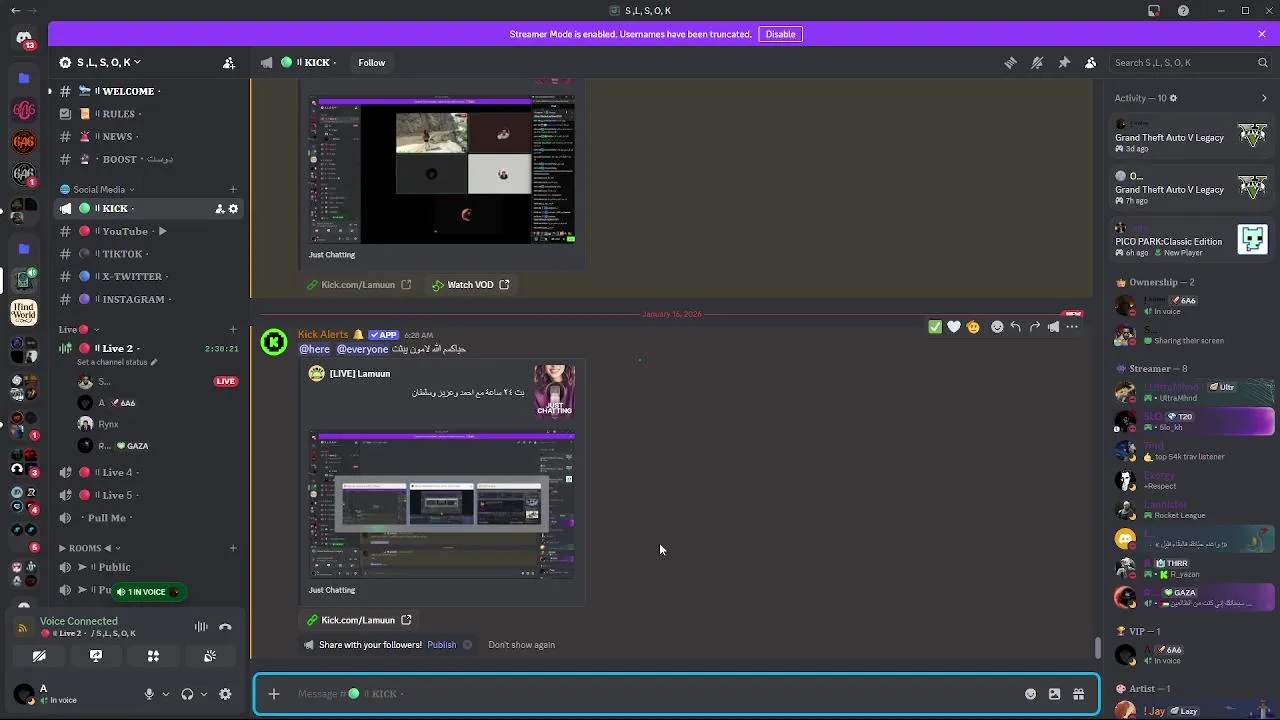This screenshot has width=1280, height=720.
Task: Reply to the Kick Alerts message
Action: click(x=1016, y=327)
